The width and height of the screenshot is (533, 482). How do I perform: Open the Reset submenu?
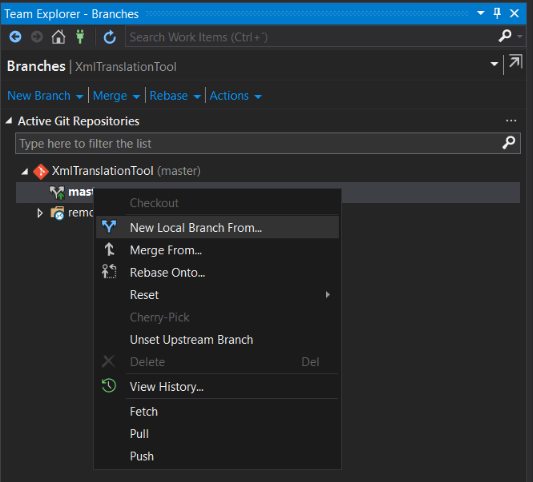(x=218, y=295)
